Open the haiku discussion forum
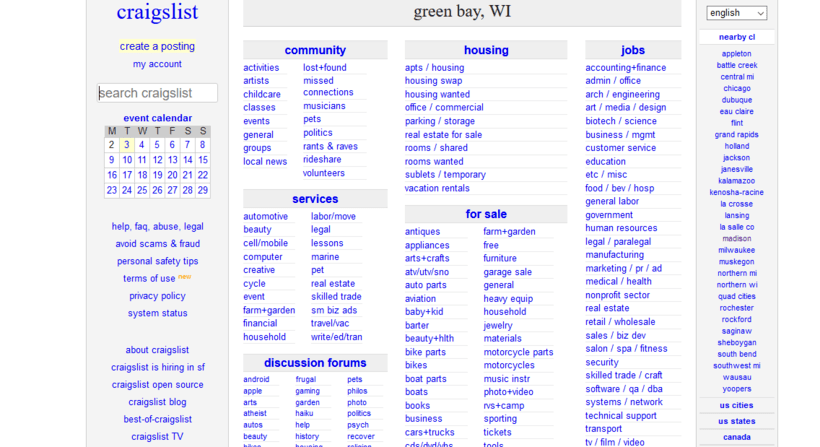Viewport: 820px width, 447px height. pos(304,414)
